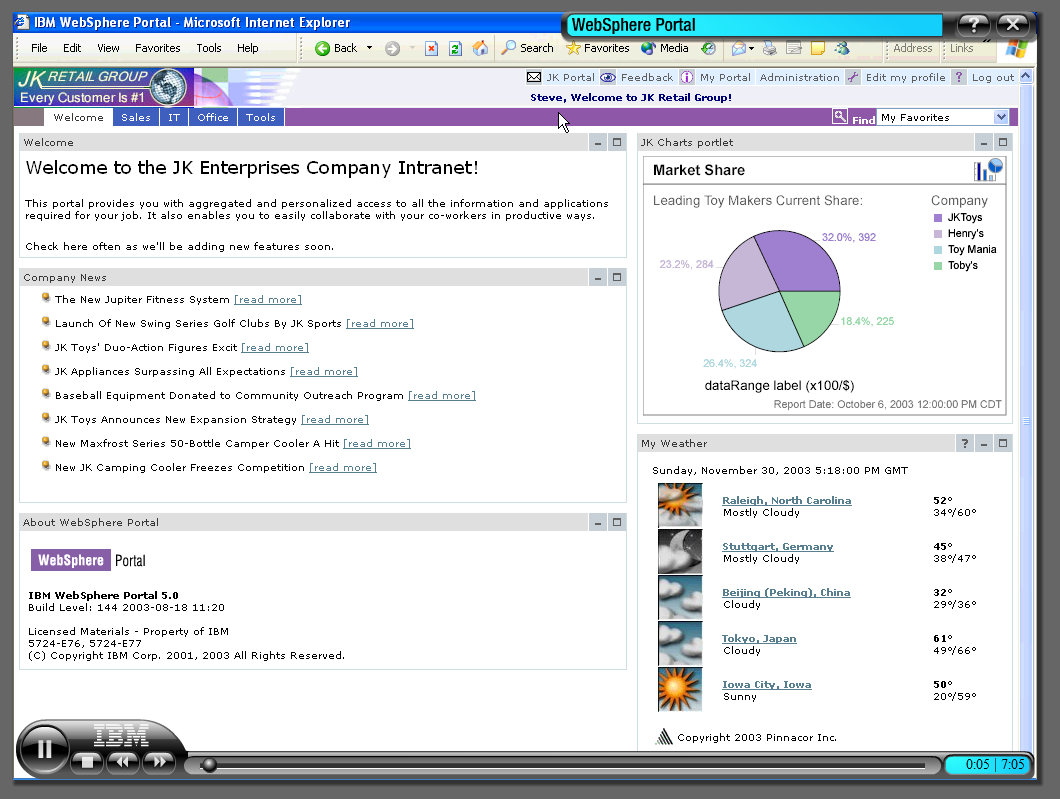The height and width of the screenshot is (799, 1060).
Task: Switch to the Sales tab
Action: coord(135,117)
